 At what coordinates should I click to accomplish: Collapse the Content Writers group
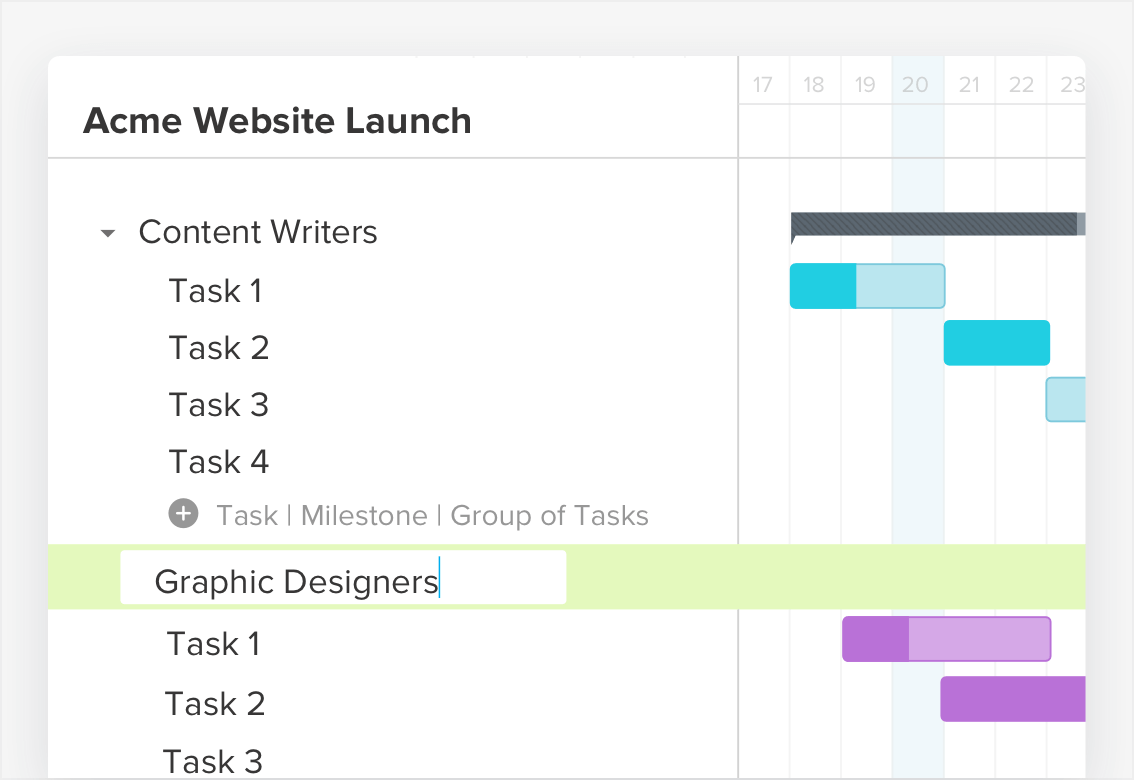point(107,232)
